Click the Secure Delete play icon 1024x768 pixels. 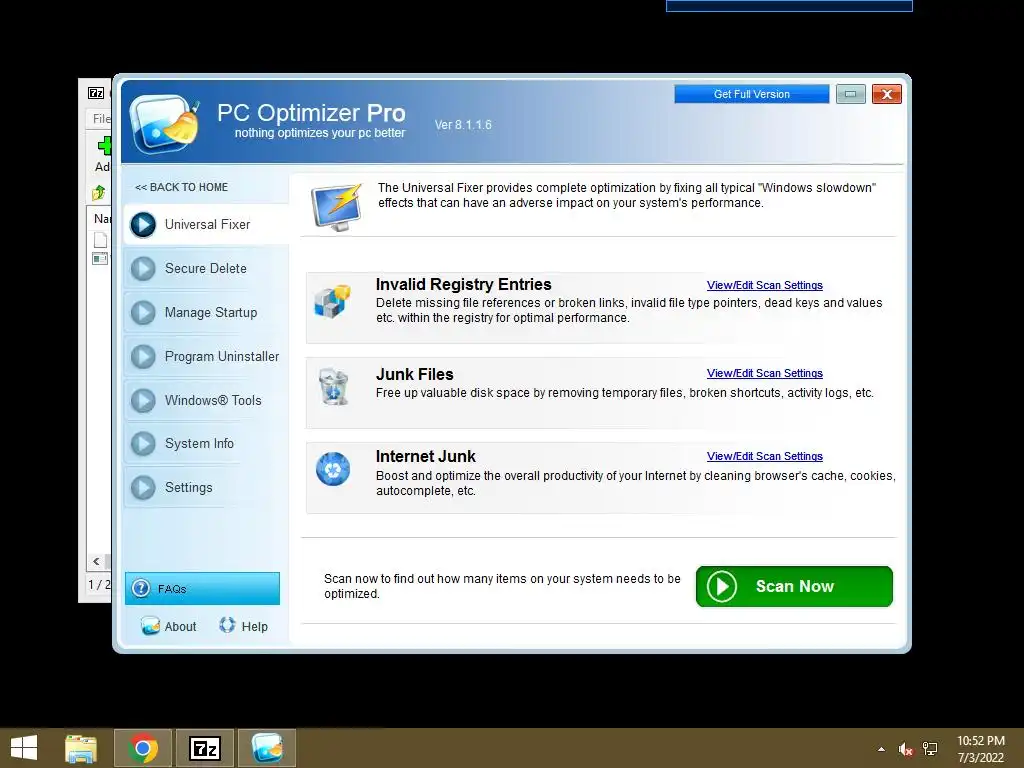(x=143, y=268)
